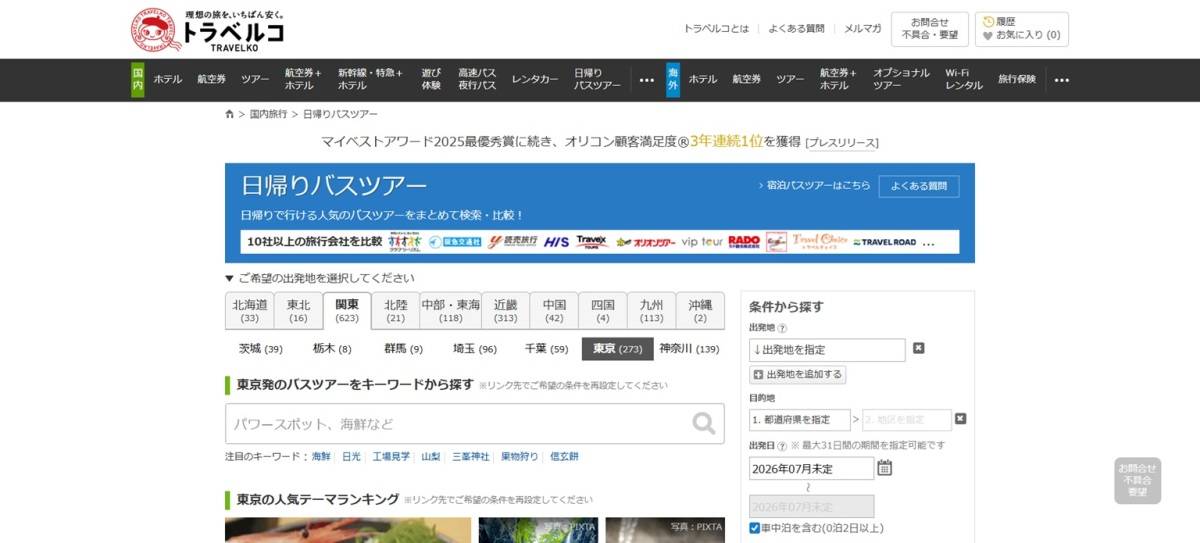Open トラベルコとは link
This screenshot has width=1200, height=543.
click(716, 29)
